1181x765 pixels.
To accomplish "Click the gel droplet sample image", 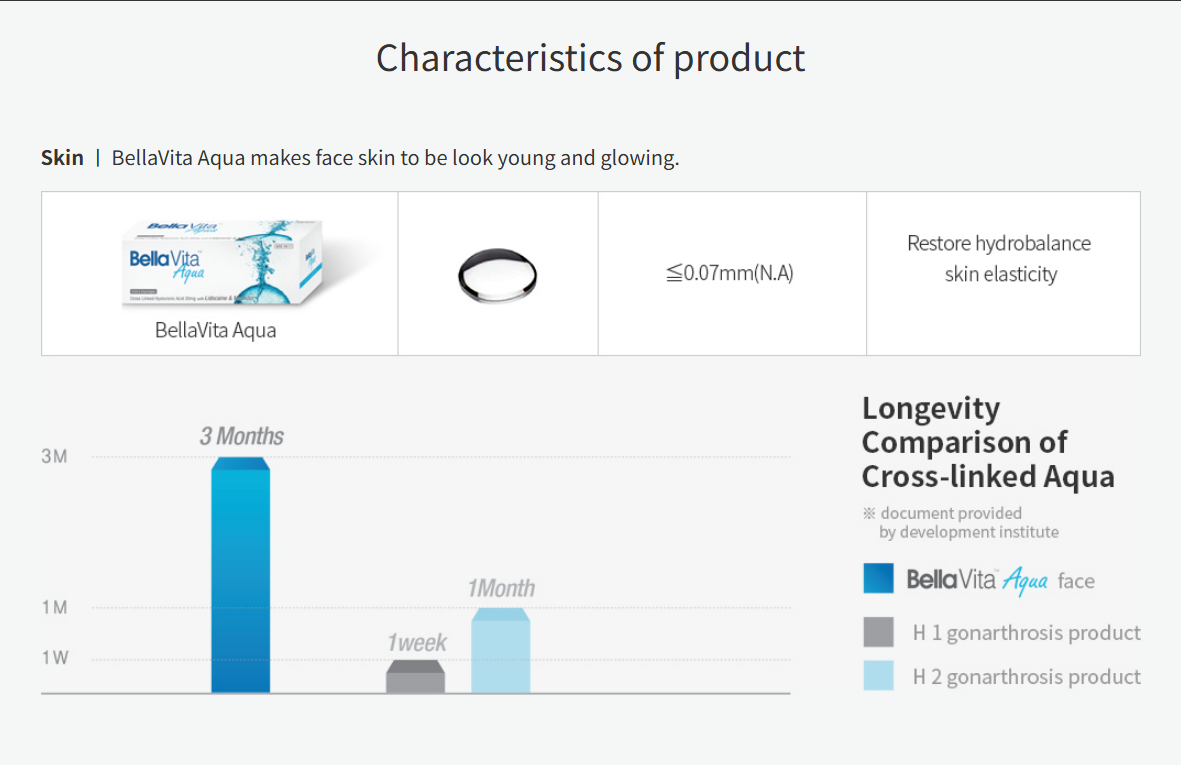I will click(x=497, y=275).
